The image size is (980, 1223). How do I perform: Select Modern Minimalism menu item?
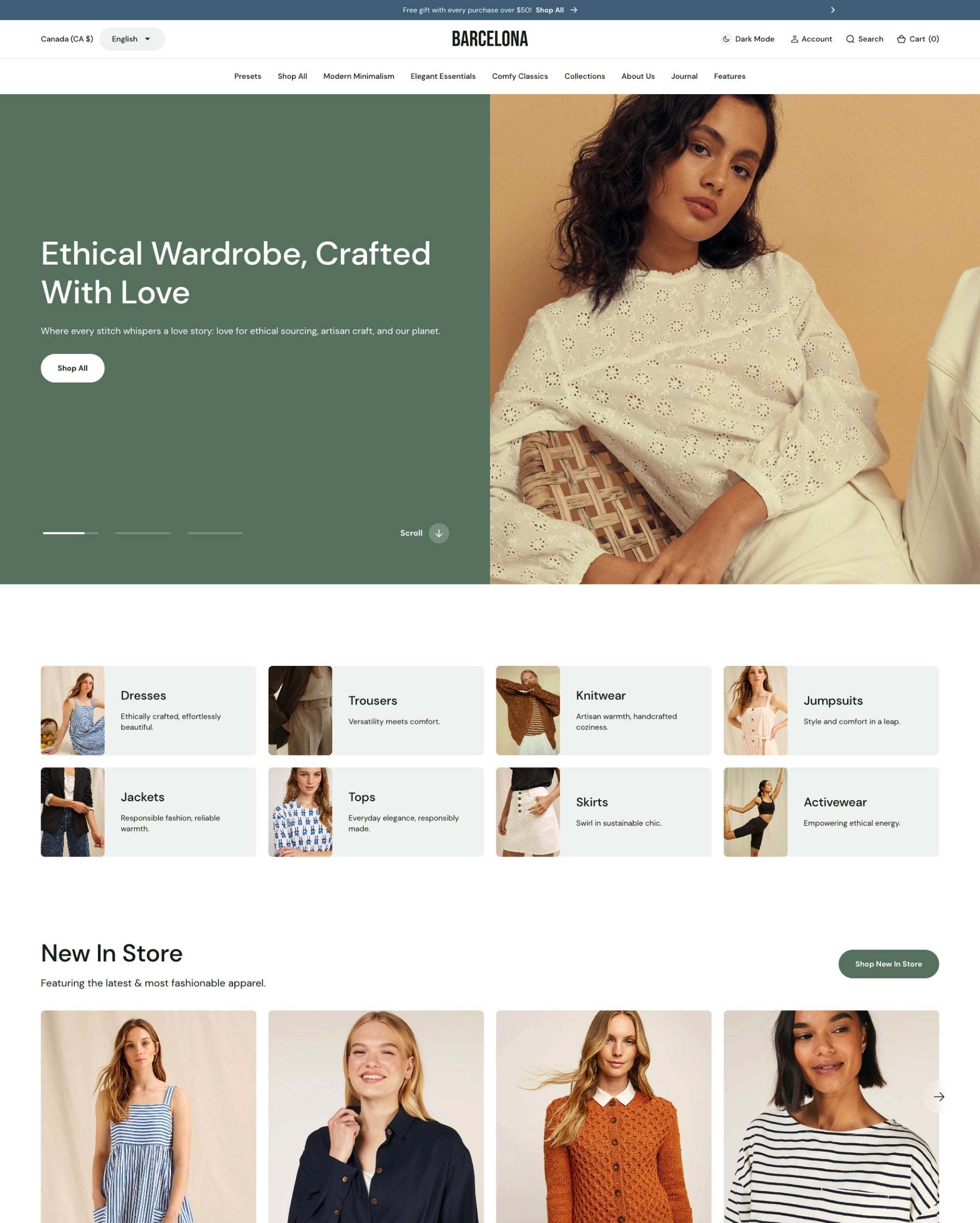click(358, 76)
